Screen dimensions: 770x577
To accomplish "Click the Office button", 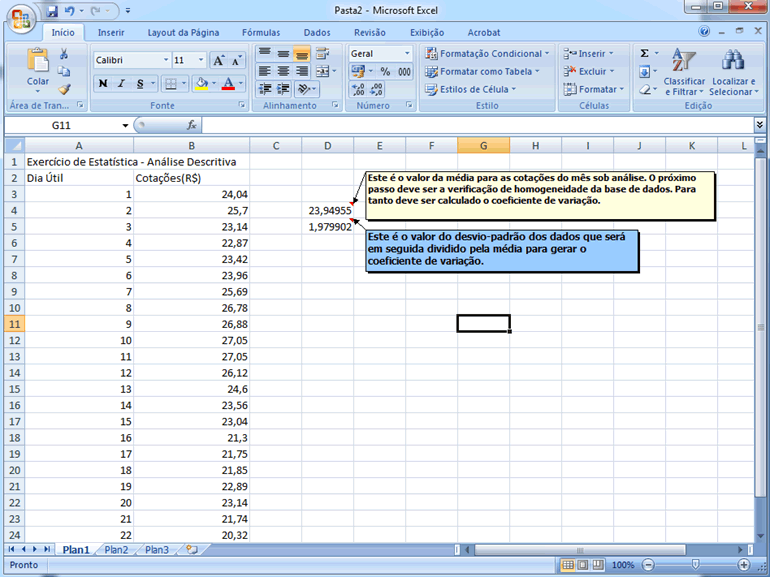I will 20,20.
